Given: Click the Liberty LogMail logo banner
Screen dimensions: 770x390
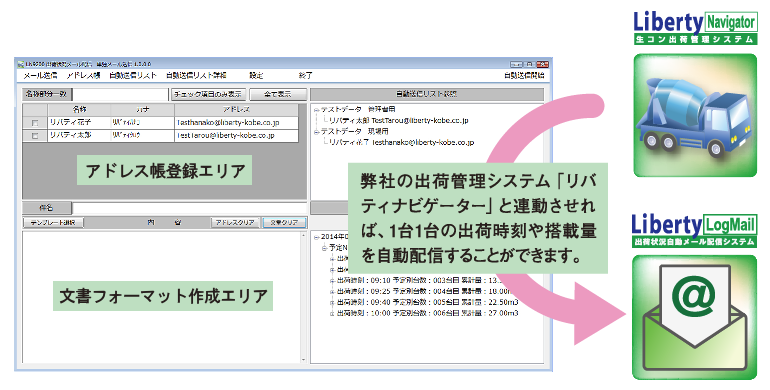Looking at the screenshot, I should (x=694, y=230).
